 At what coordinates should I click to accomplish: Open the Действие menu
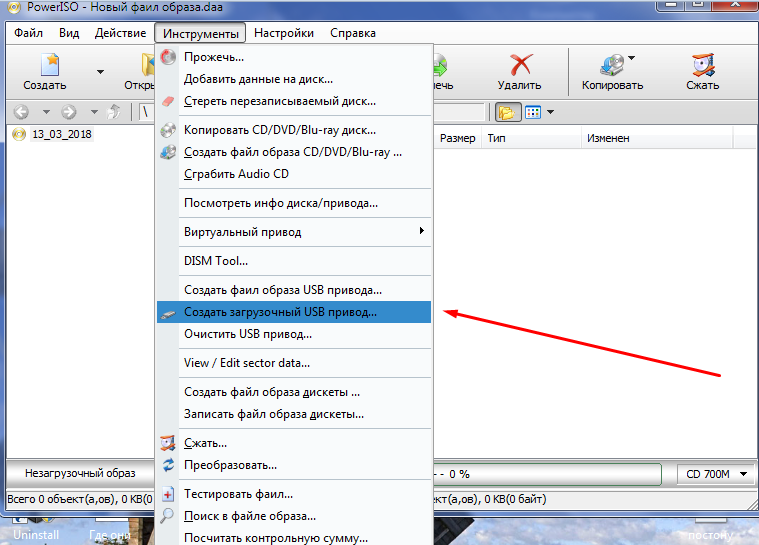121,33
